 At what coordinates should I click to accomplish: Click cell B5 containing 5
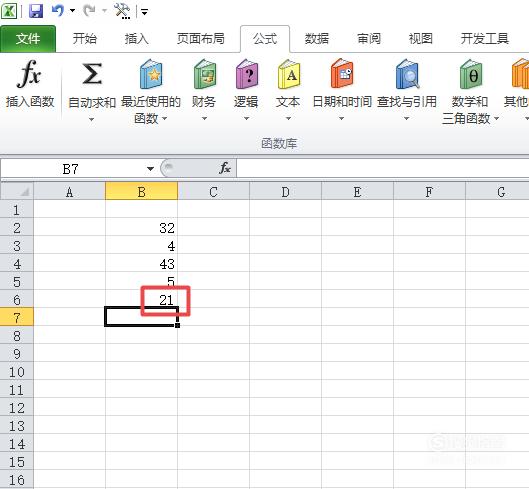pos(141,281)
